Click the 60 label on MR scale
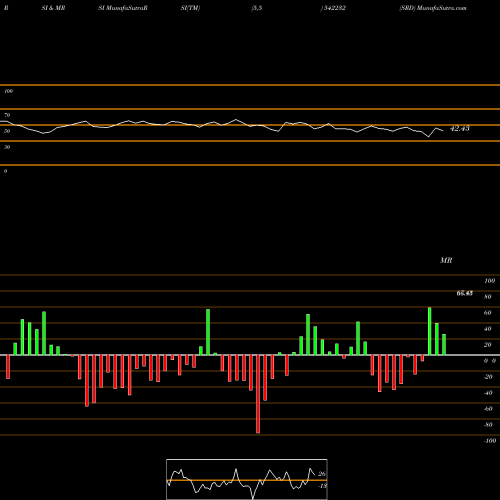This screenshot has width=500, height=500. [x=487, y=313]
